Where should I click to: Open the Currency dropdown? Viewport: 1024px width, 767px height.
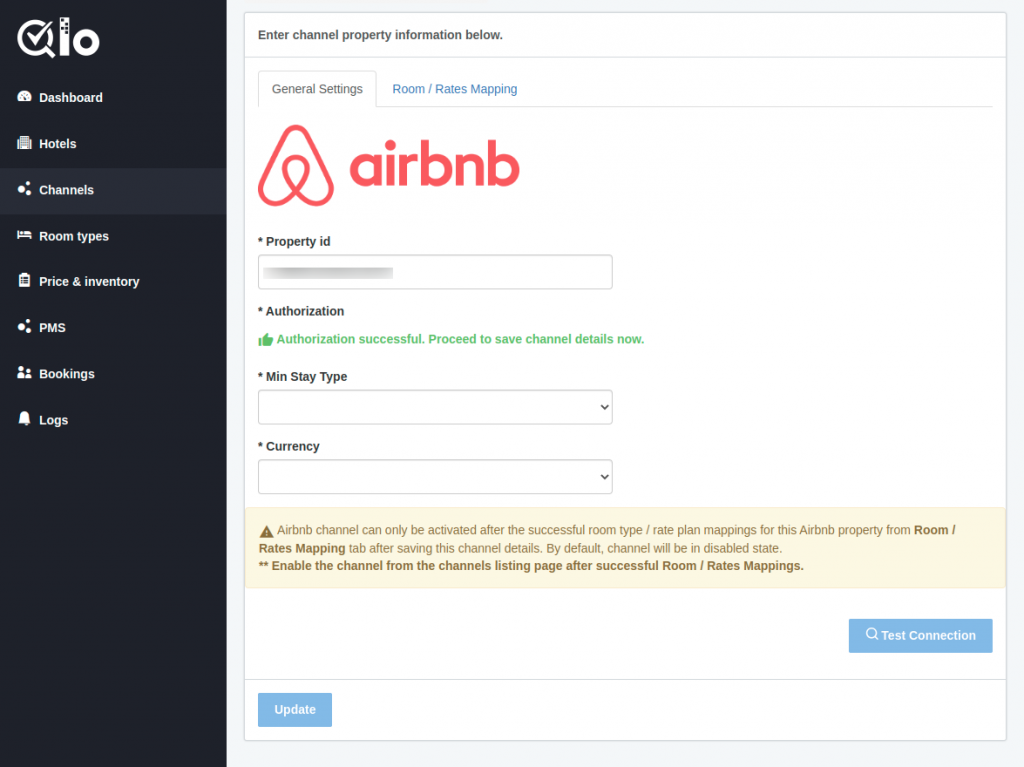click(x=435, y=477)
